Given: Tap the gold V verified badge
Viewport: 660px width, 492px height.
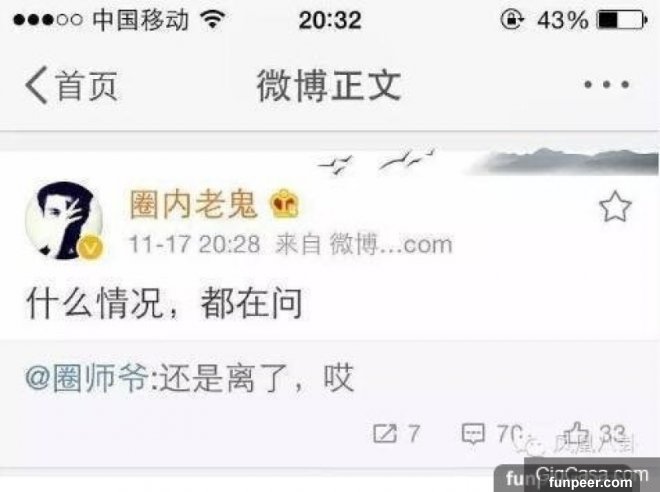Looking at the screenshot, I should [x=91, y=247].
